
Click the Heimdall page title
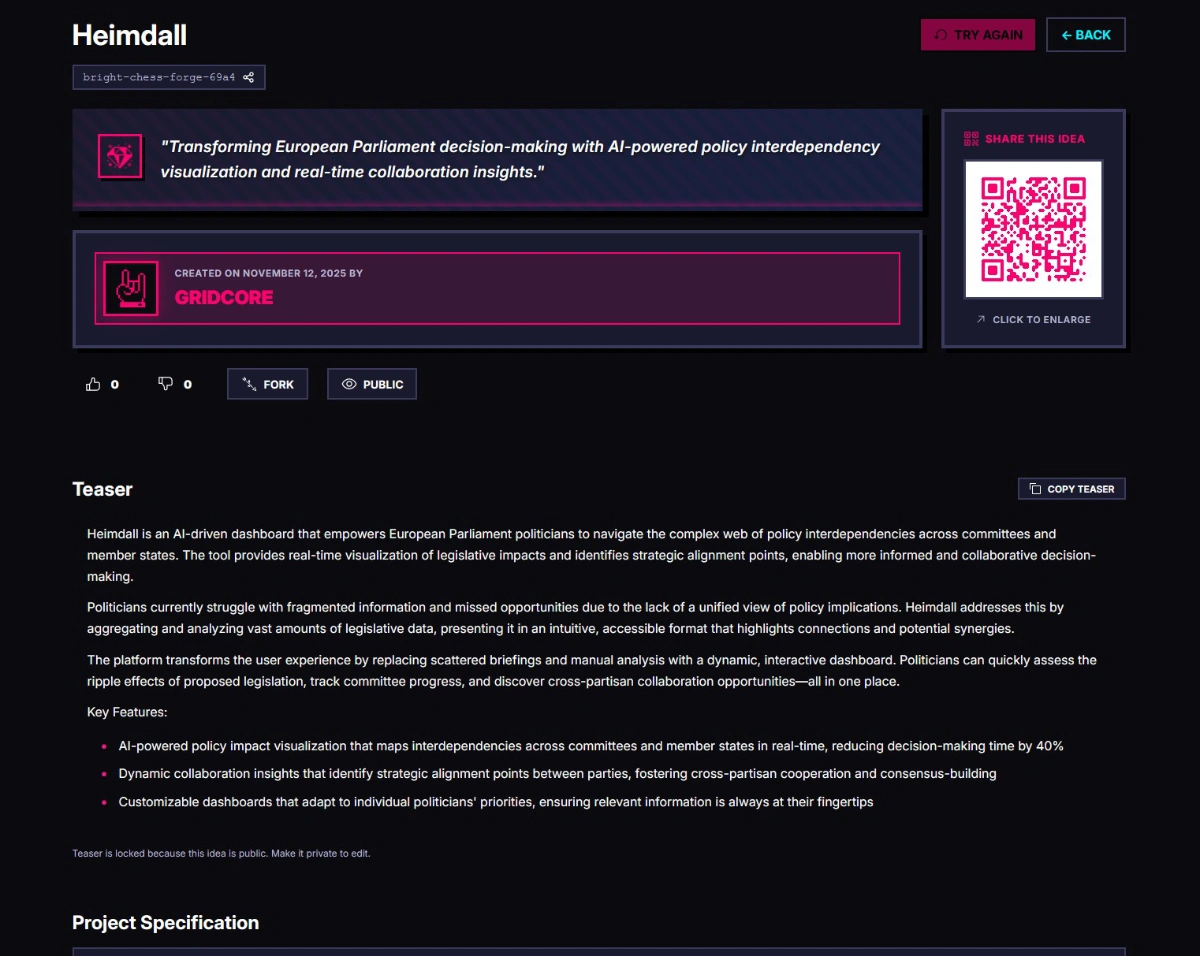point(130,35)
